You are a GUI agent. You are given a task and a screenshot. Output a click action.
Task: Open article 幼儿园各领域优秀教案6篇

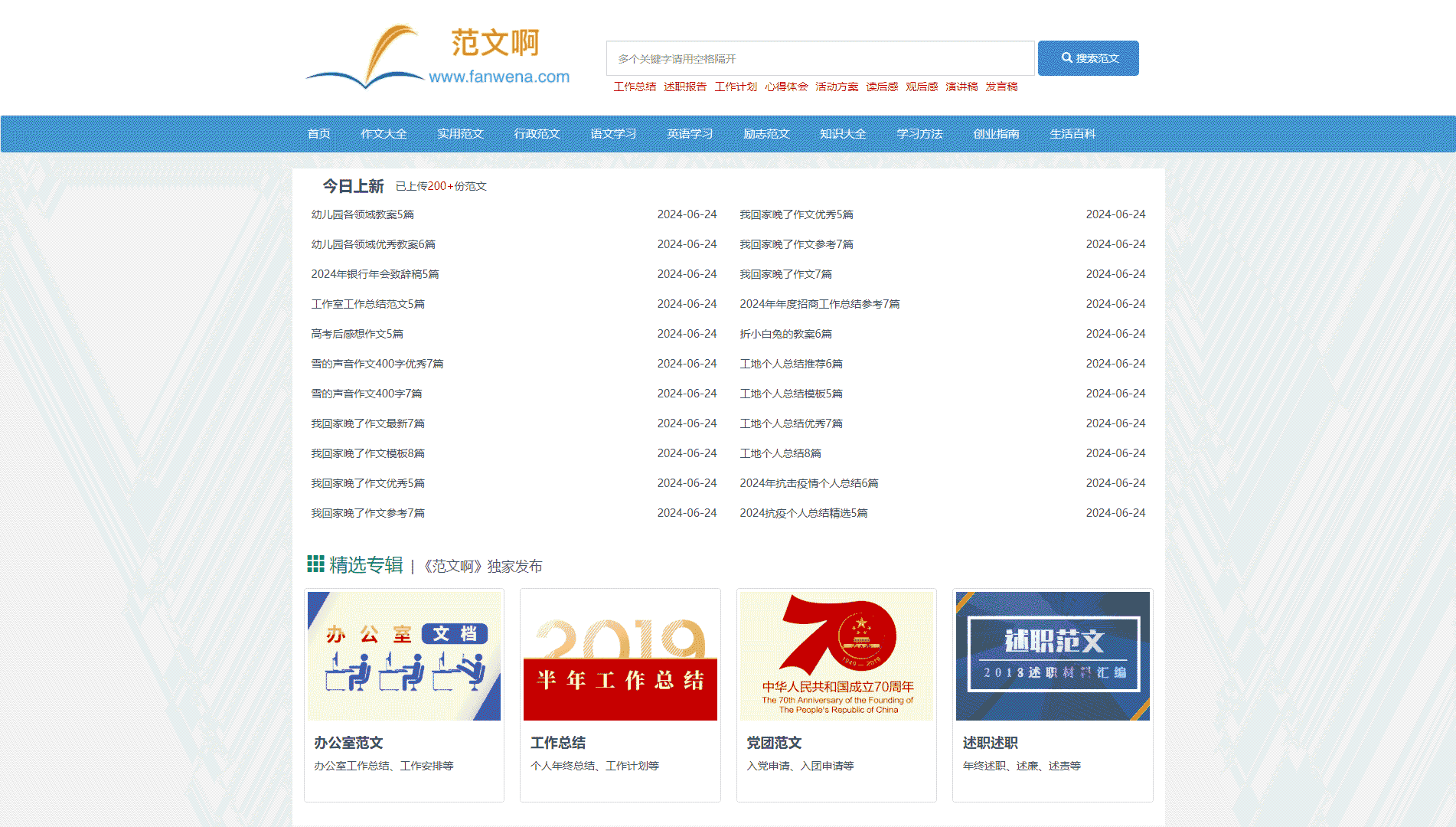click(373, 244)
